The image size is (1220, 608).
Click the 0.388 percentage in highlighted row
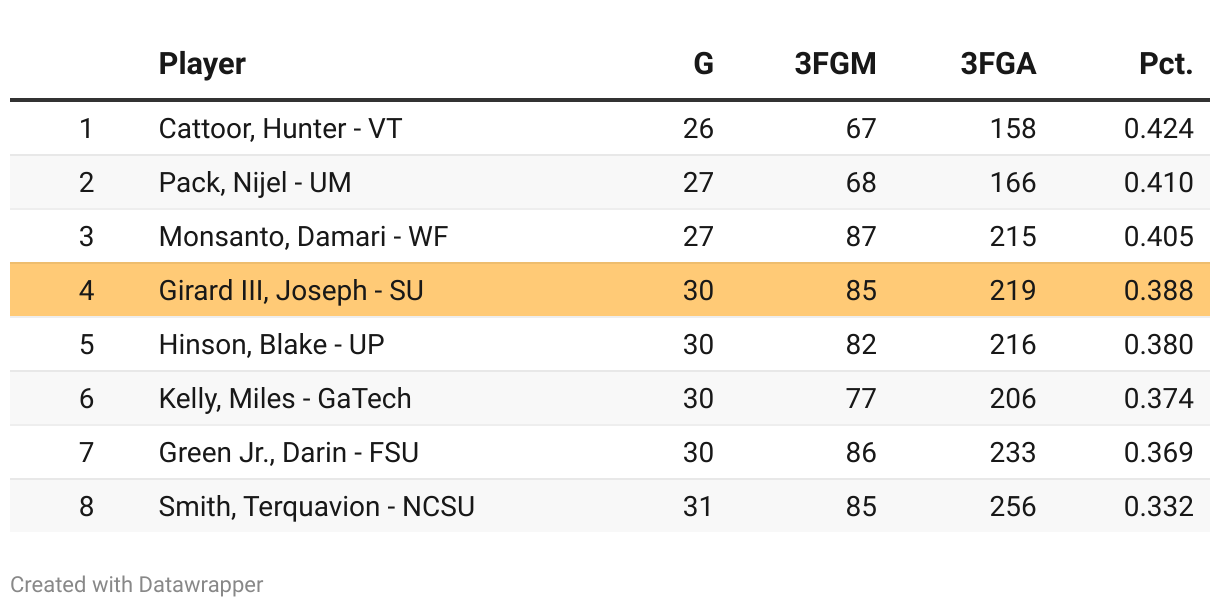click(1159, 291)
